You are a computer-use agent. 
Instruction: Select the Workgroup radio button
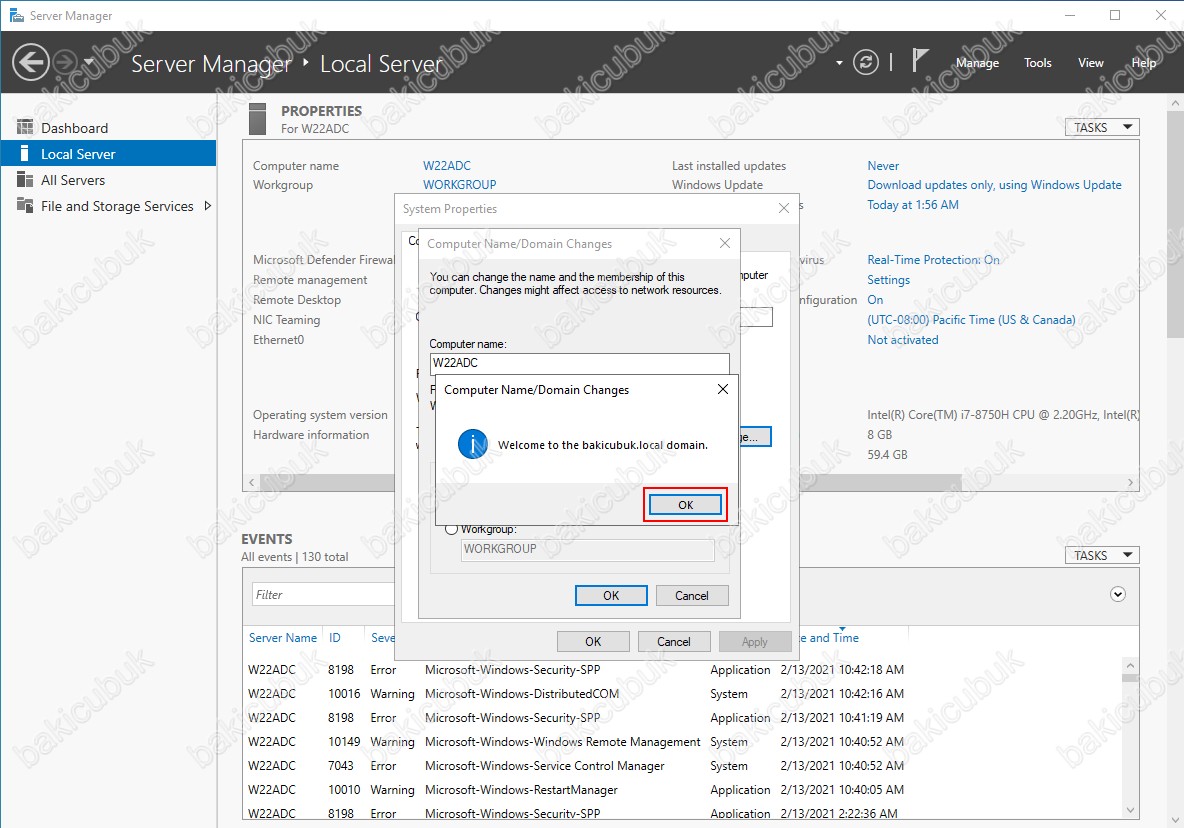[452, 529]
